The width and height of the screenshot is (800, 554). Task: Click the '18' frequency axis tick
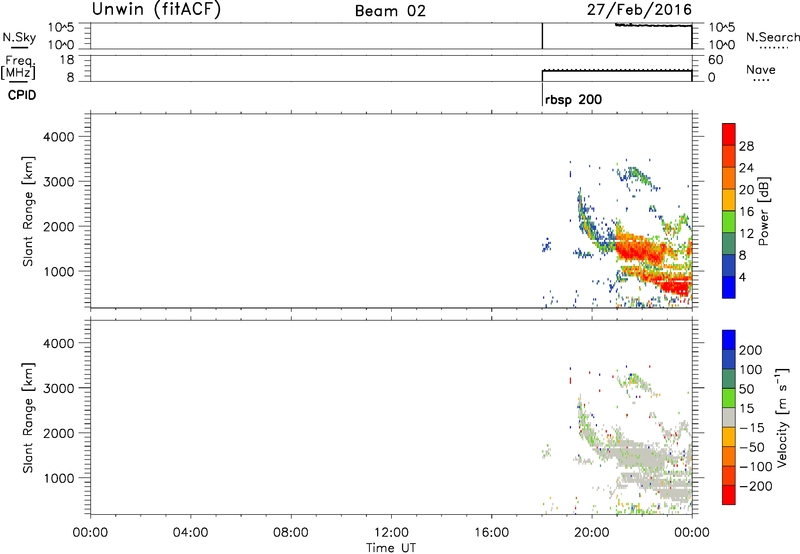point(67,60)
